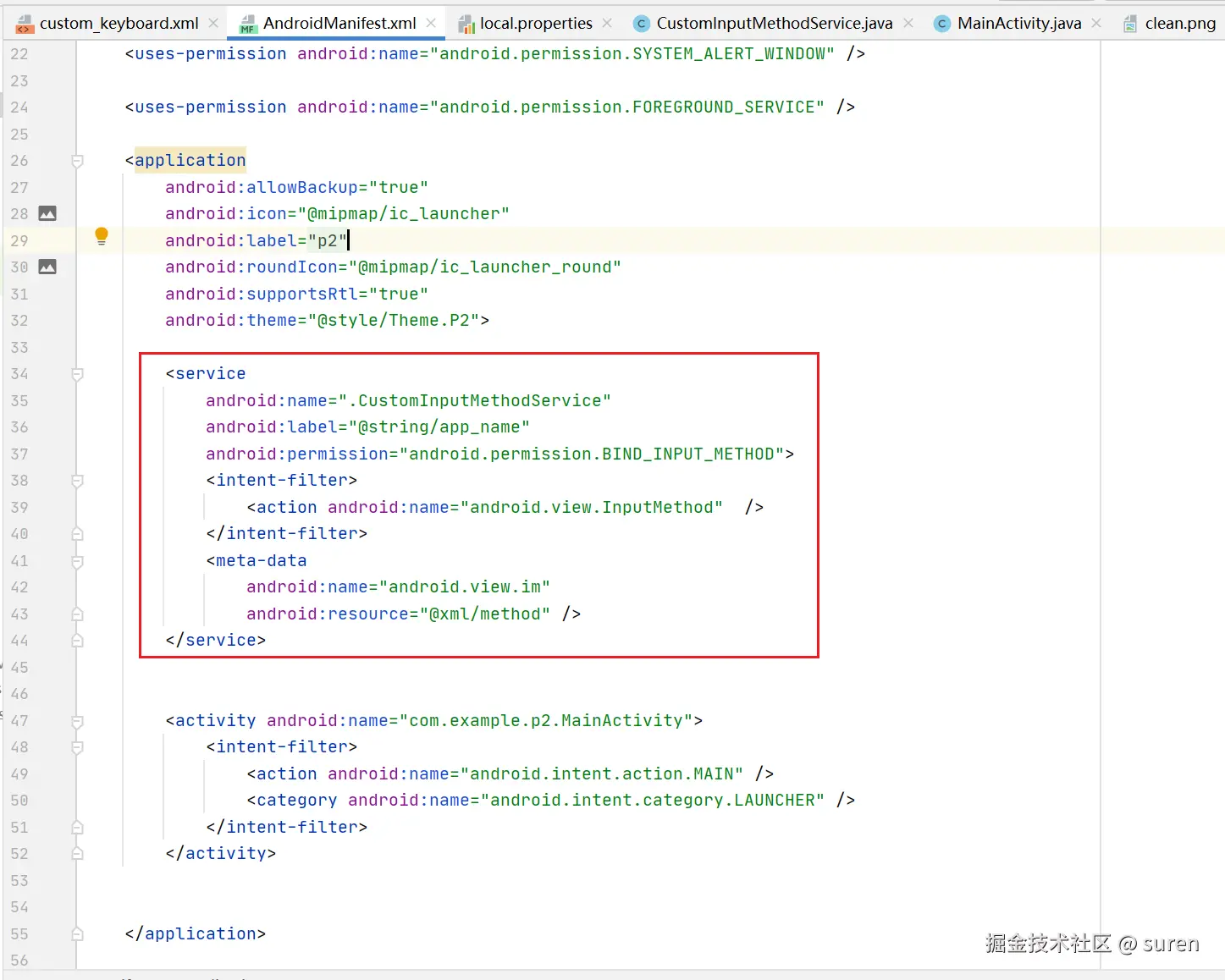Viewport: 1225px width, 980px height.
Task: Click the android.view.im name value
Action: [x=465, y=586]
